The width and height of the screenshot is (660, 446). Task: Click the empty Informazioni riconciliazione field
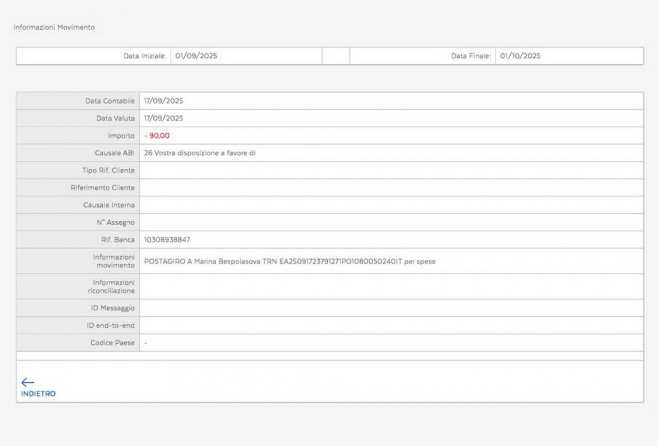coord(390,287)
